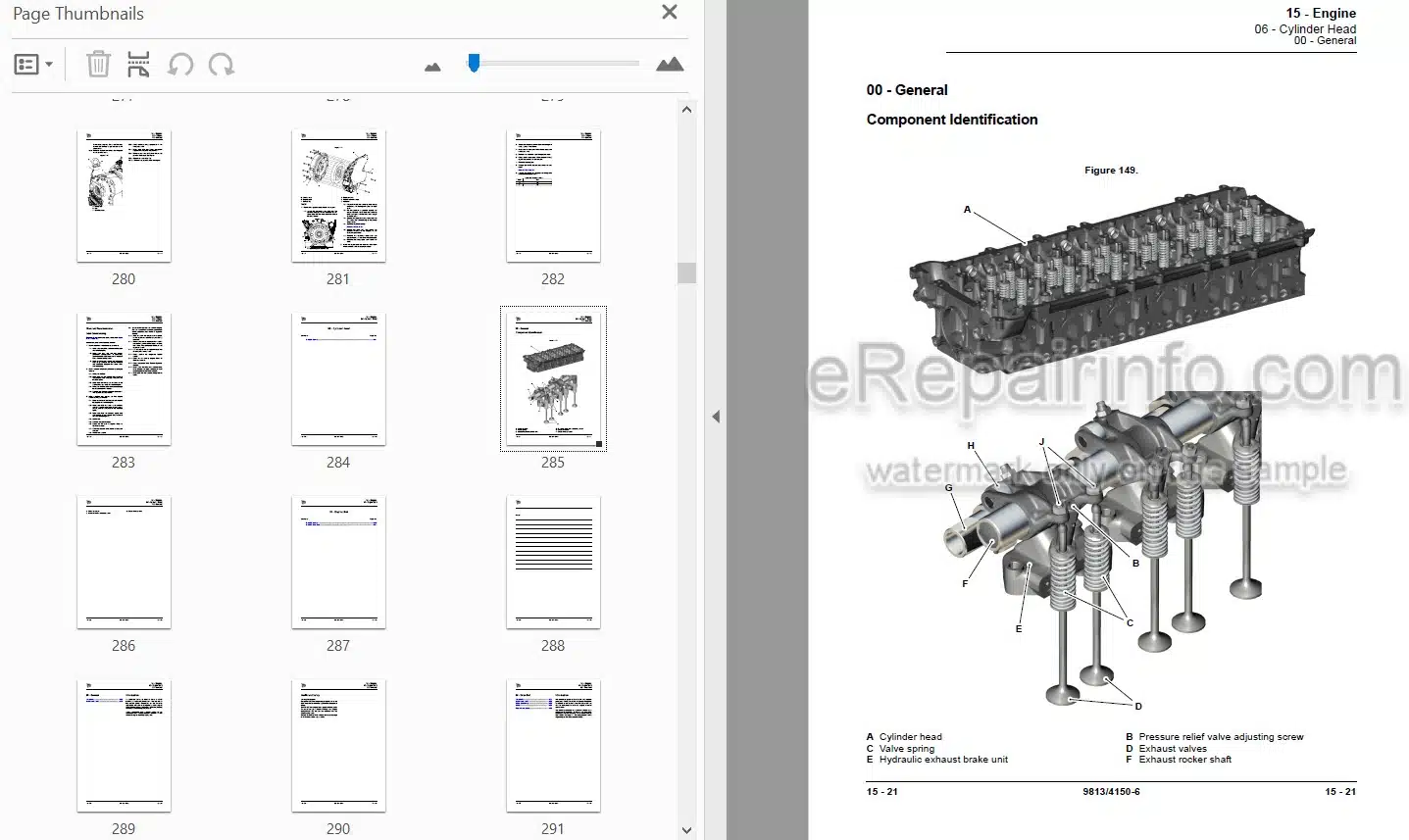Click the thumbnail panel scrollbar thumb
1409x840 pixels.
tap(686, 272)
